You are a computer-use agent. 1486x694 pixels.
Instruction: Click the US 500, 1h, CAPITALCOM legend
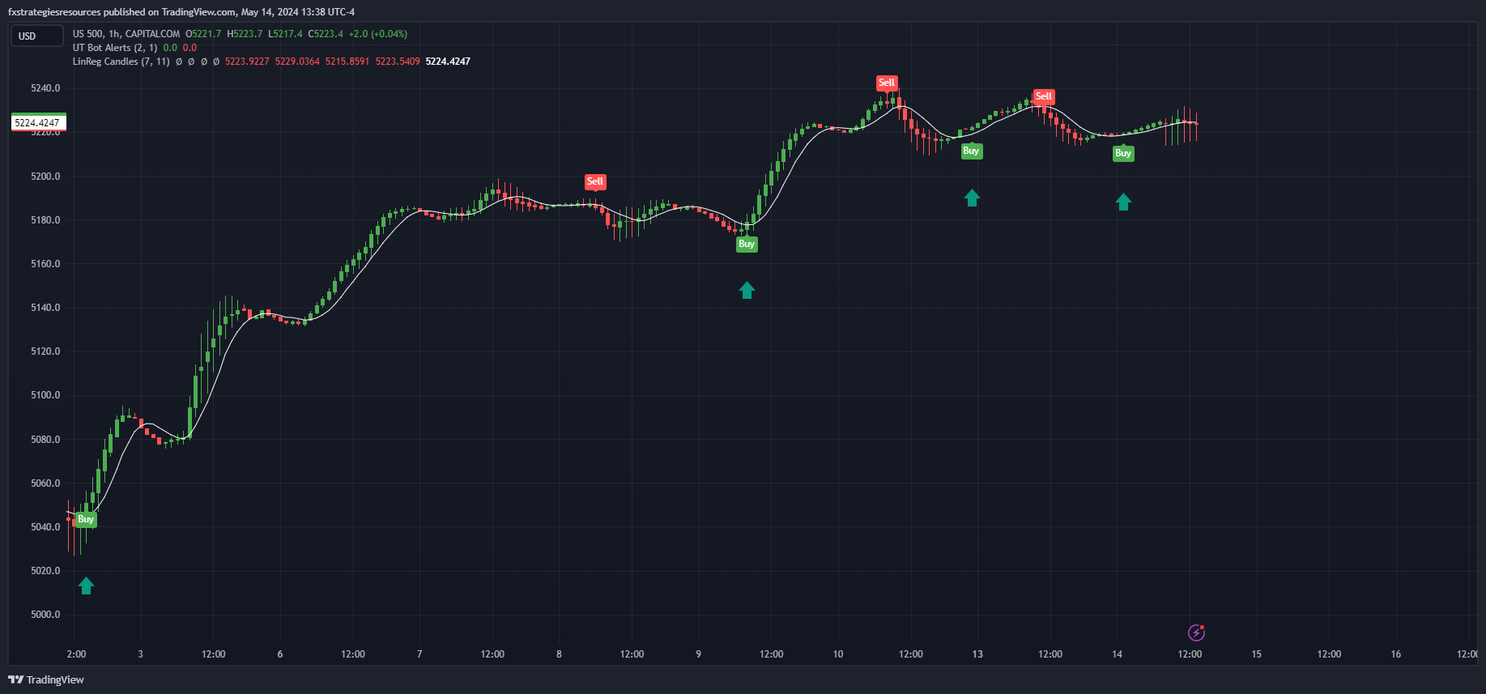(x=125, y=33)
